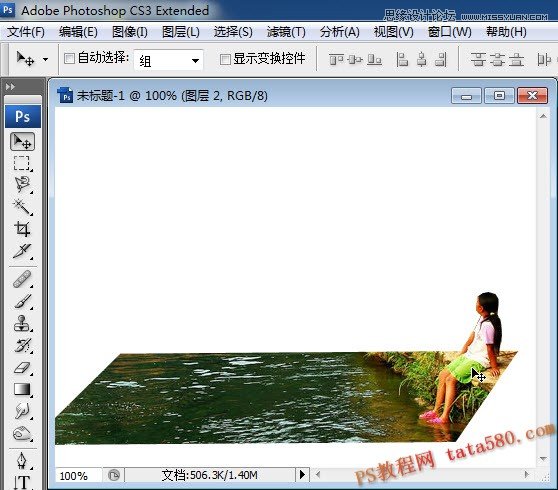Enable the 自动选择 checkbox
The image size is (558, 490).
(x=69, y=58)
